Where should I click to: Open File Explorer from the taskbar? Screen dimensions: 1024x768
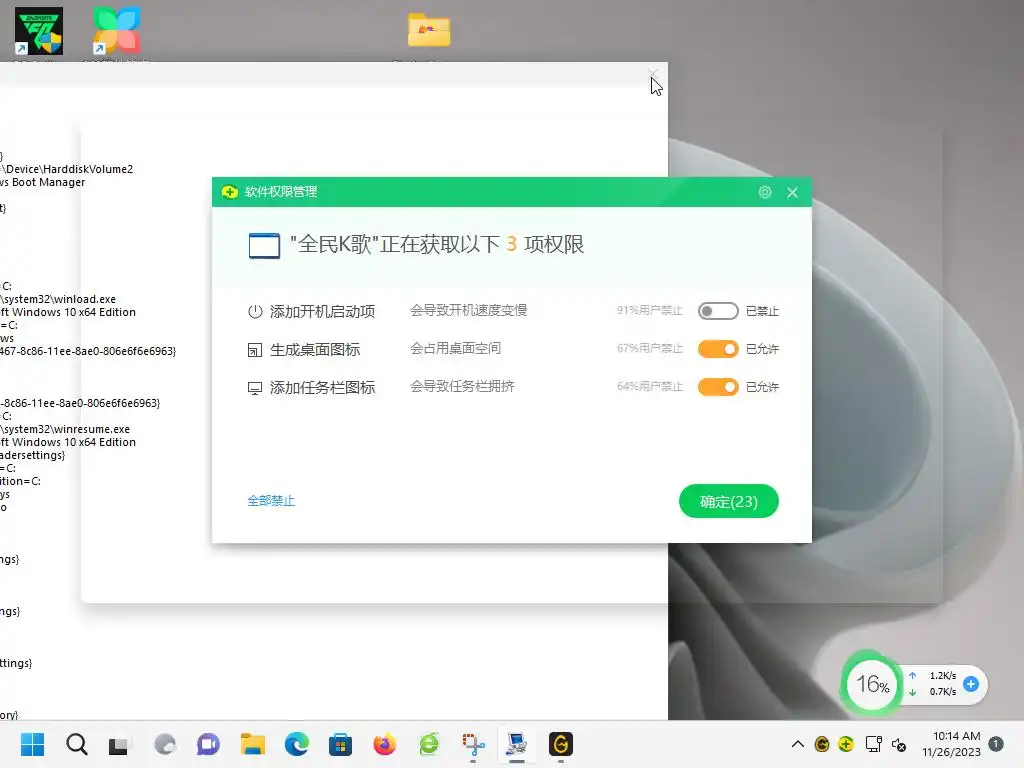[x=253, y=744]
